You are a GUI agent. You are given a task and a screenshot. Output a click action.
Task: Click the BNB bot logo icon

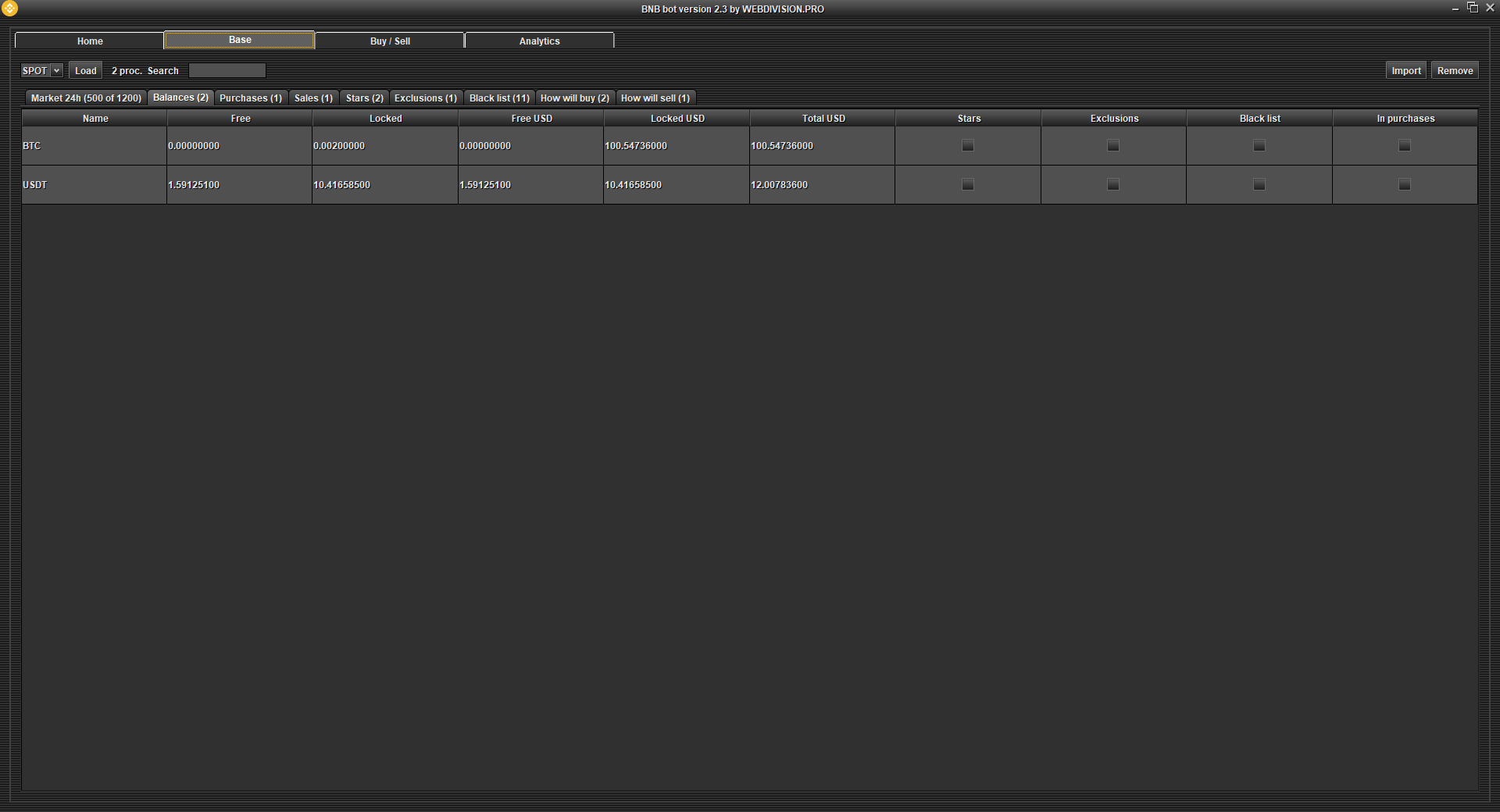(10, 9)
